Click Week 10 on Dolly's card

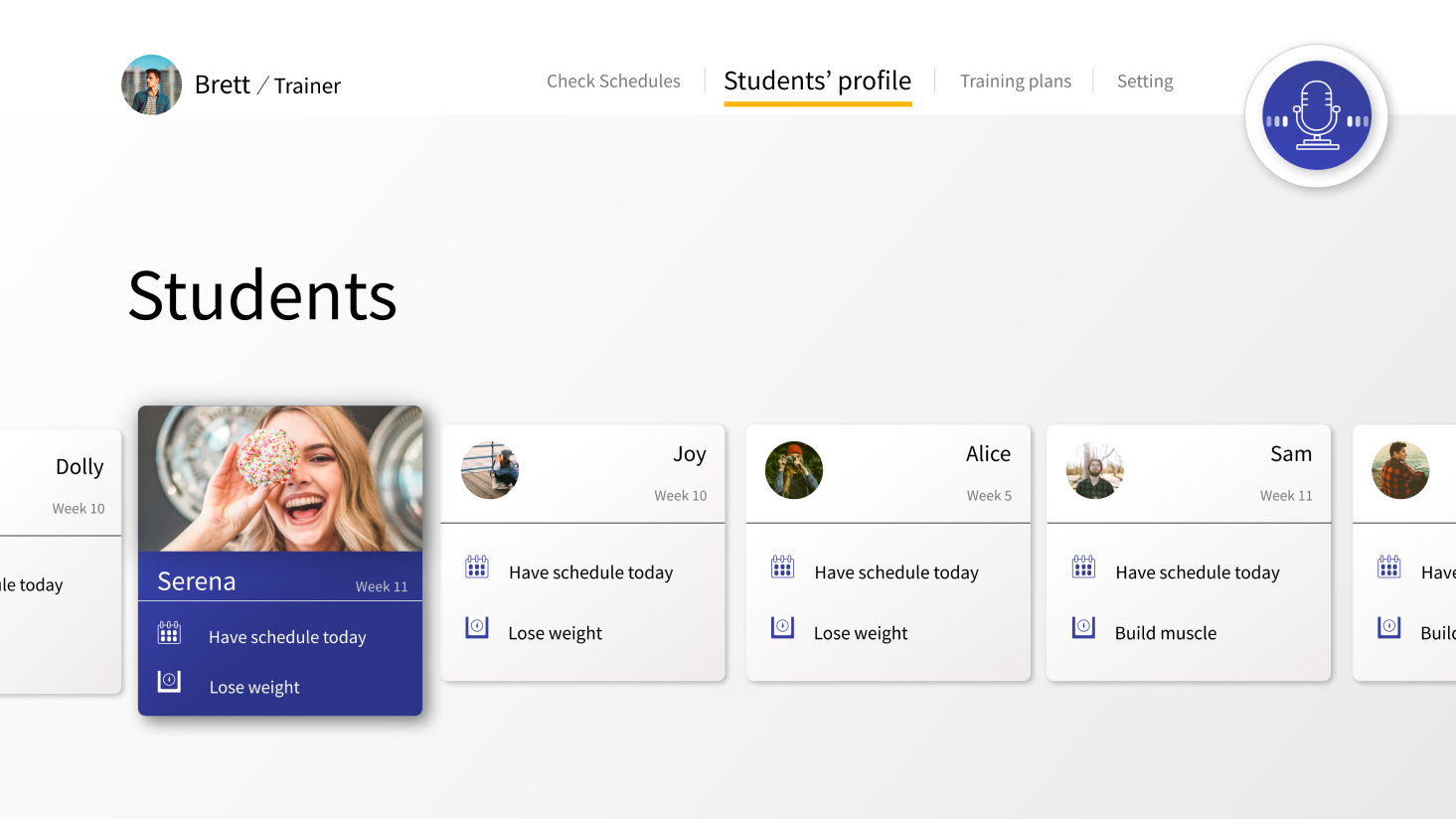pyautogui.click(x=79, y=508)
